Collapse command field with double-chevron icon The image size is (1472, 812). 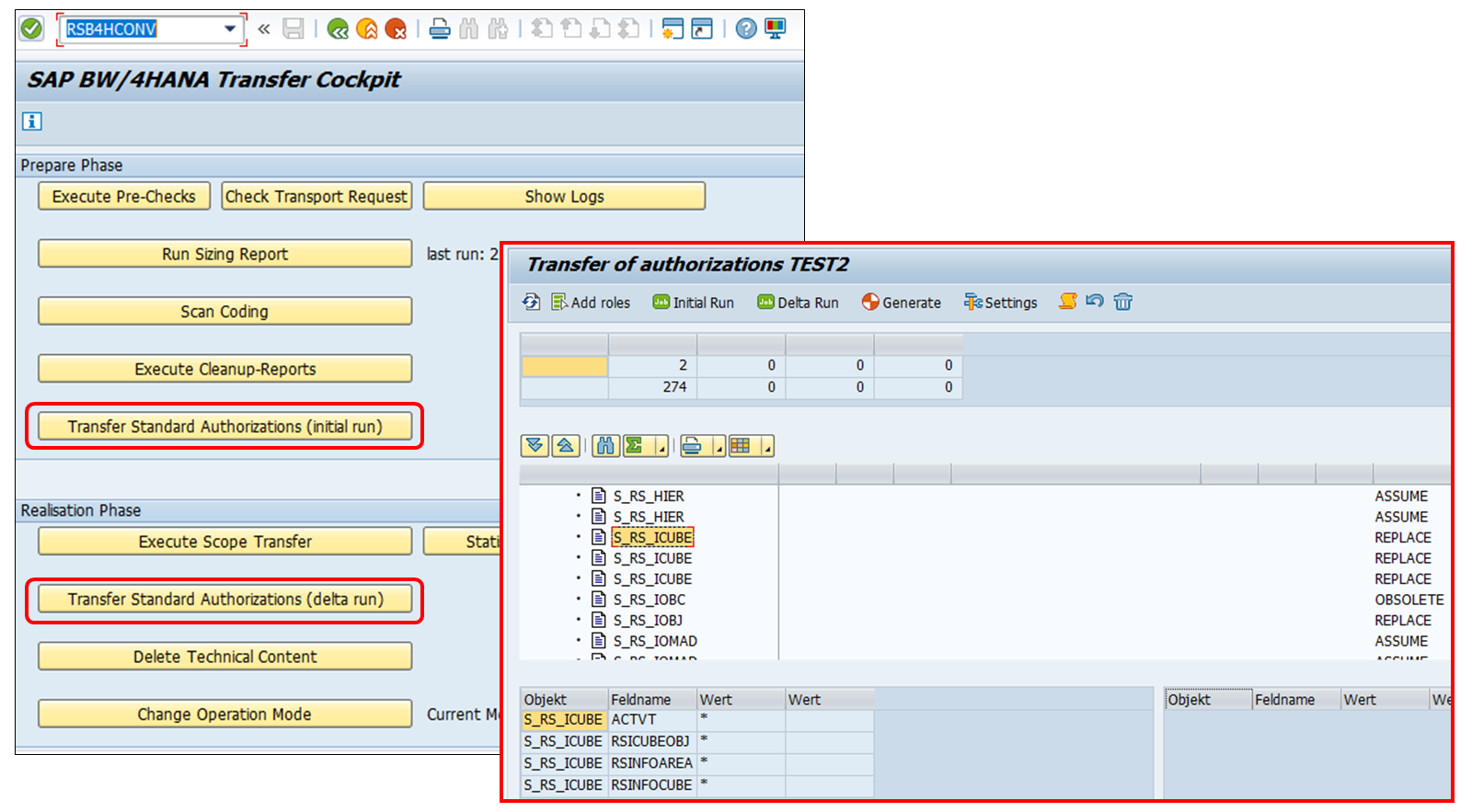264,29
